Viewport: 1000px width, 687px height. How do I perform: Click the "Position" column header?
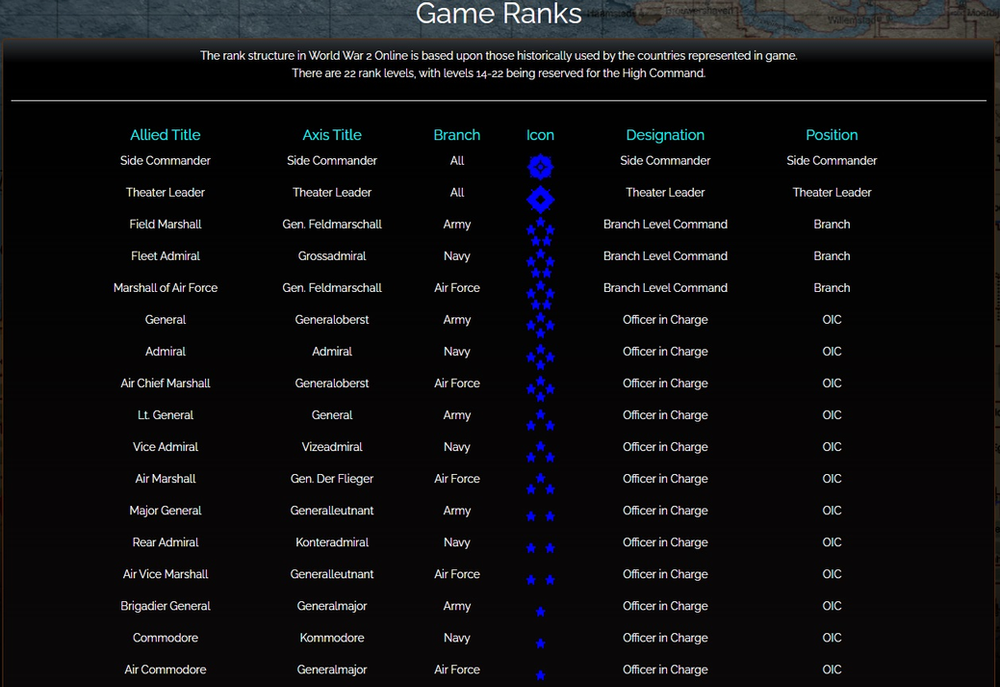(x=832, y=135)
